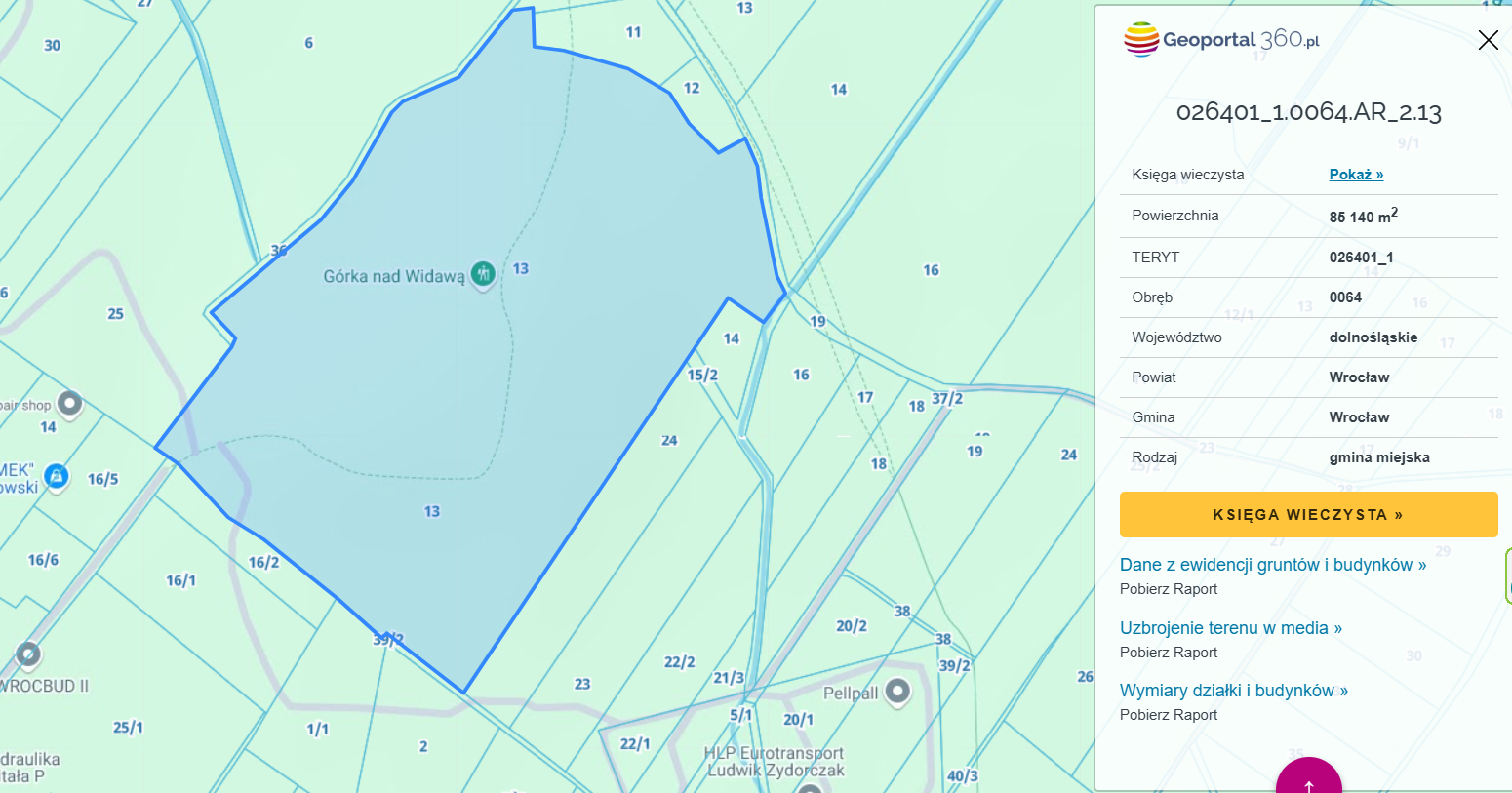Click Pobierz Raport under Wymiary działki
This screenshot has width=1512, height=793.
(x=1169, y=715)
